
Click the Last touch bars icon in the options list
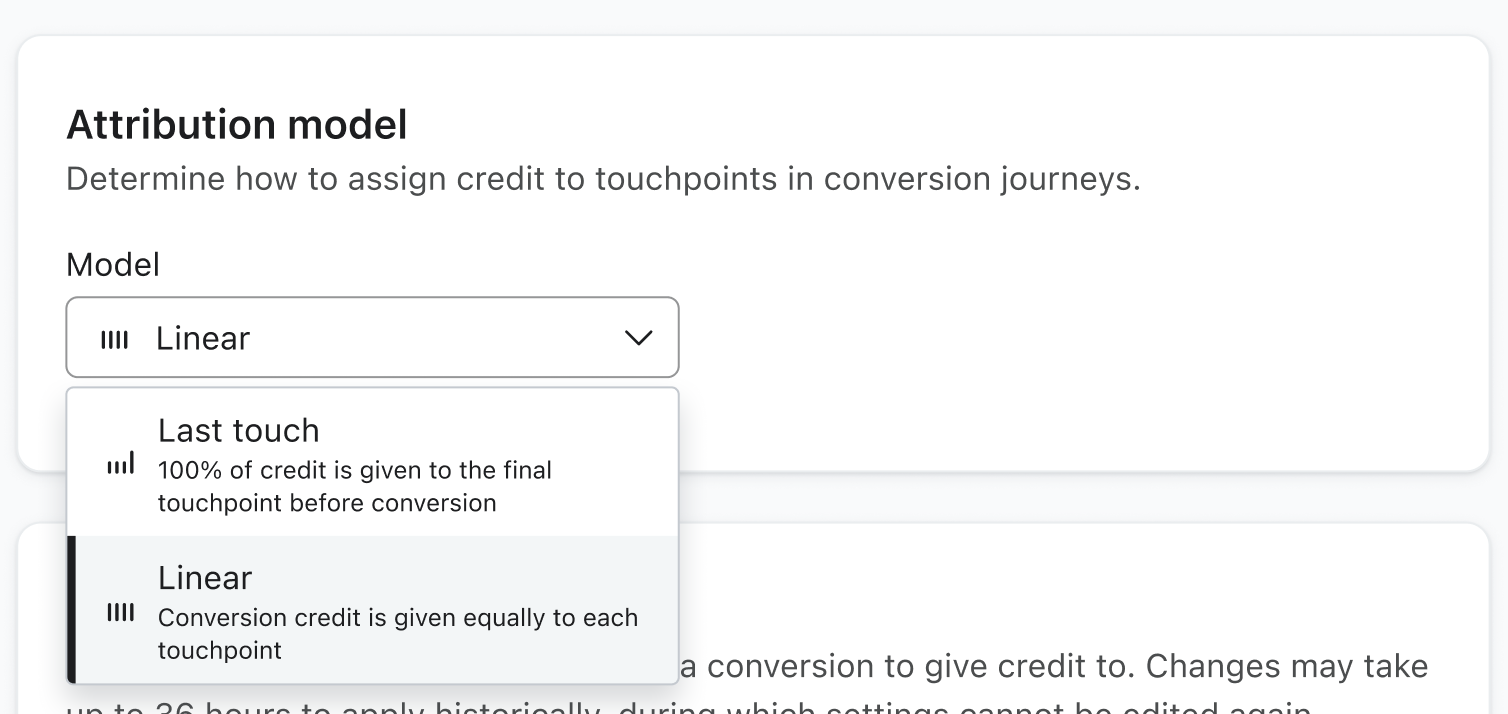121,464
